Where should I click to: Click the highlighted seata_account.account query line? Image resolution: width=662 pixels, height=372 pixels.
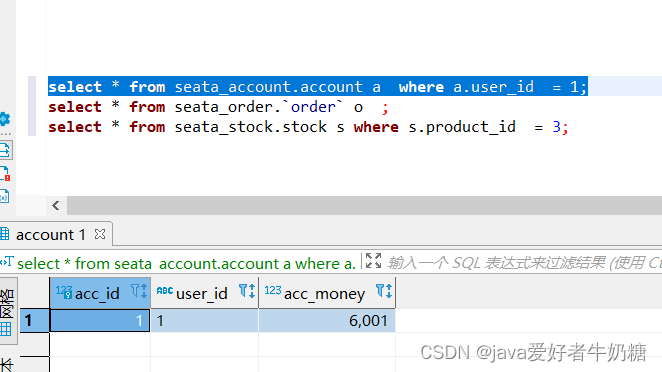(317, 87)
